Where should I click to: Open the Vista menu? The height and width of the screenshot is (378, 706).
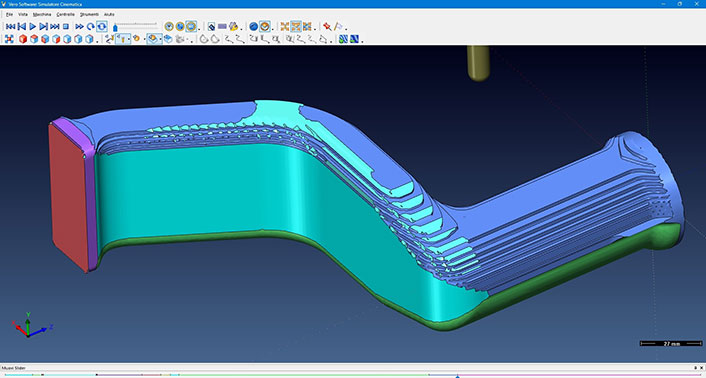click(x=23, y=14)
